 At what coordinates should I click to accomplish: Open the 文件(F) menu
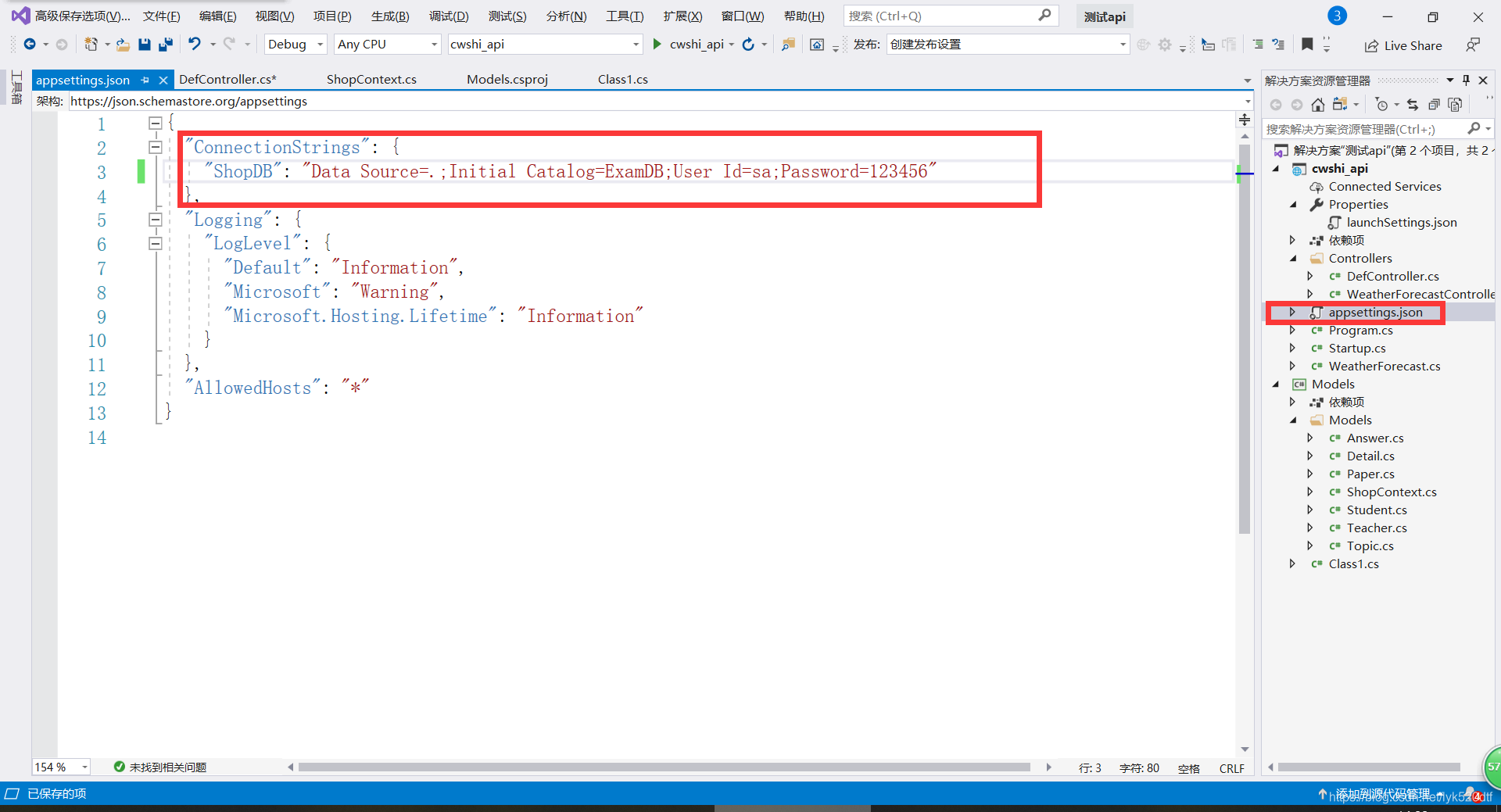[161, 16]
